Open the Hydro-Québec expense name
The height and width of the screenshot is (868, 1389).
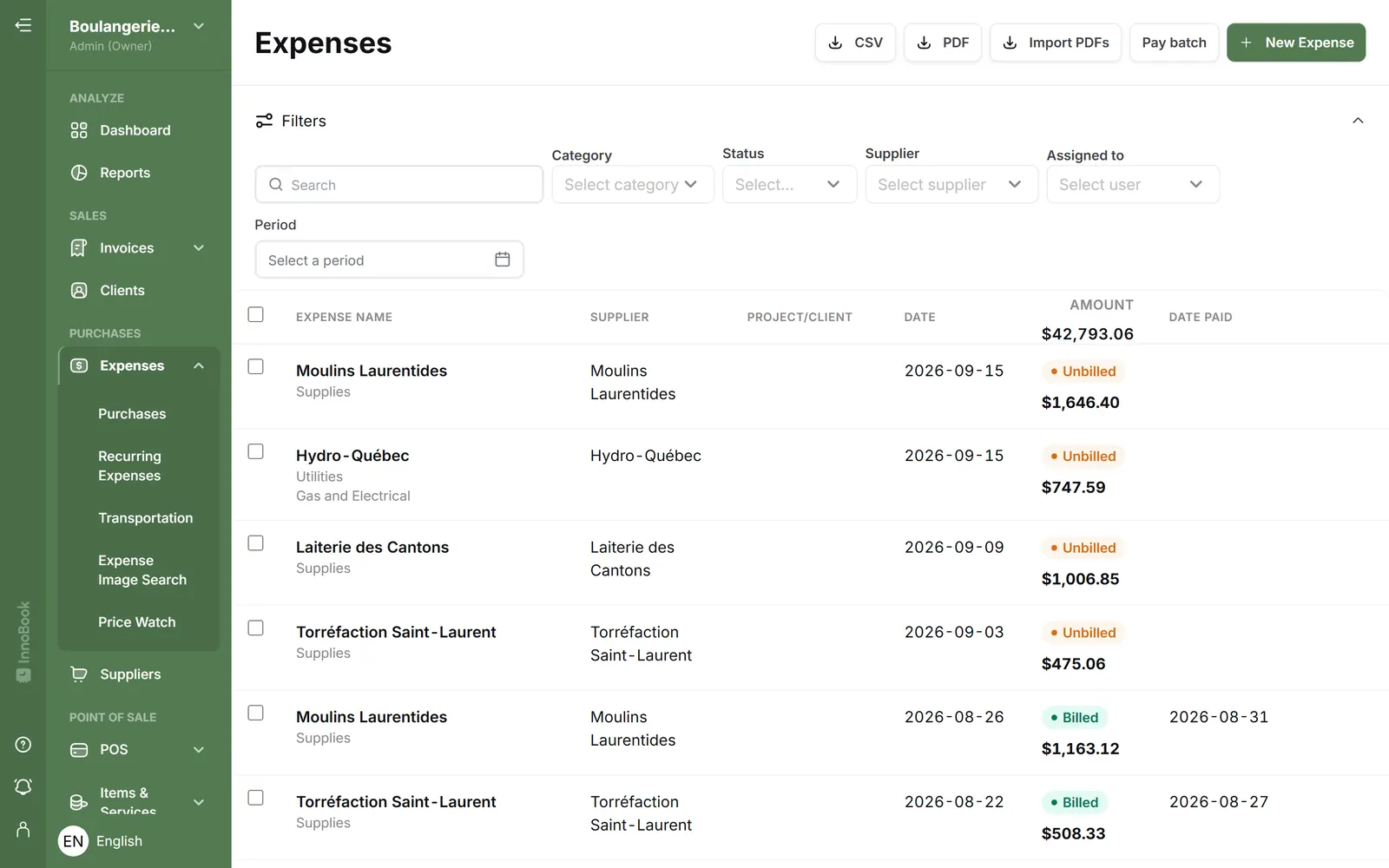(352, 456)
